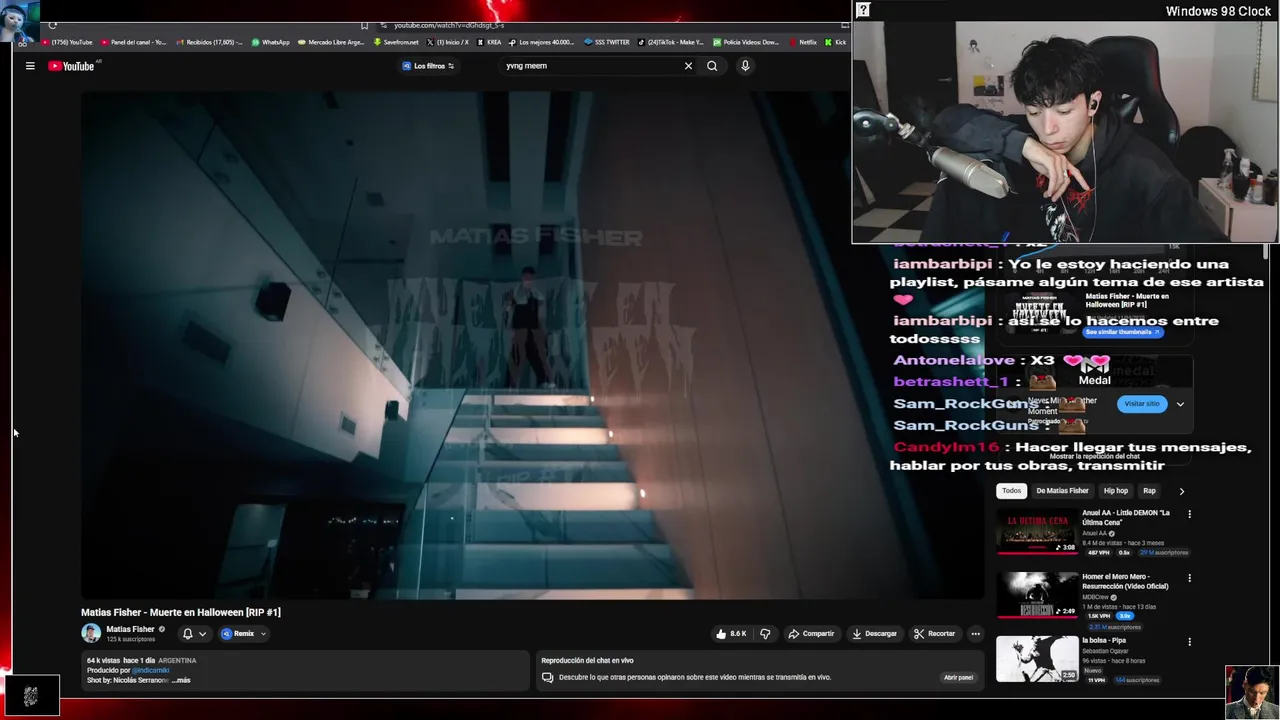The height and width of the screenshot is (720, 1280).
Task: Expand the Remix dropdown chevron
Action: [263, 633]
